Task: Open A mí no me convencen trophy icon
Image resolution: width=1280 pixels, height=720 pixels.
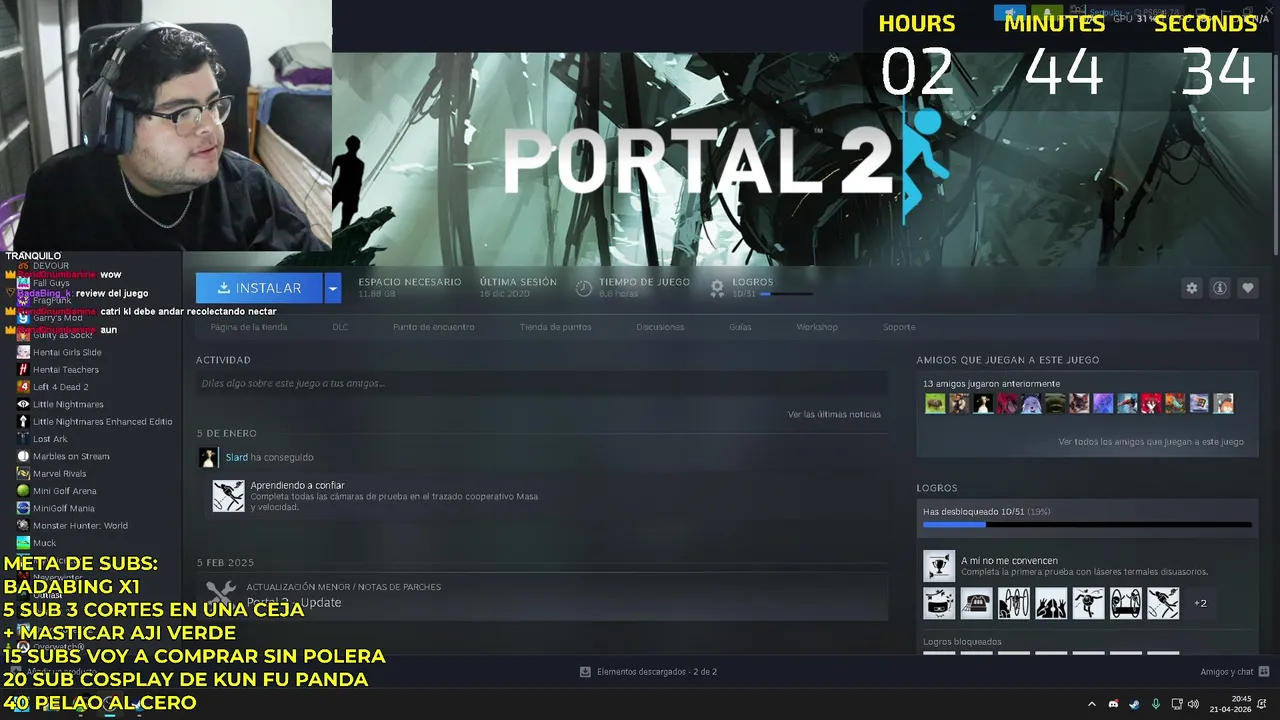Action: click(939, 566)
